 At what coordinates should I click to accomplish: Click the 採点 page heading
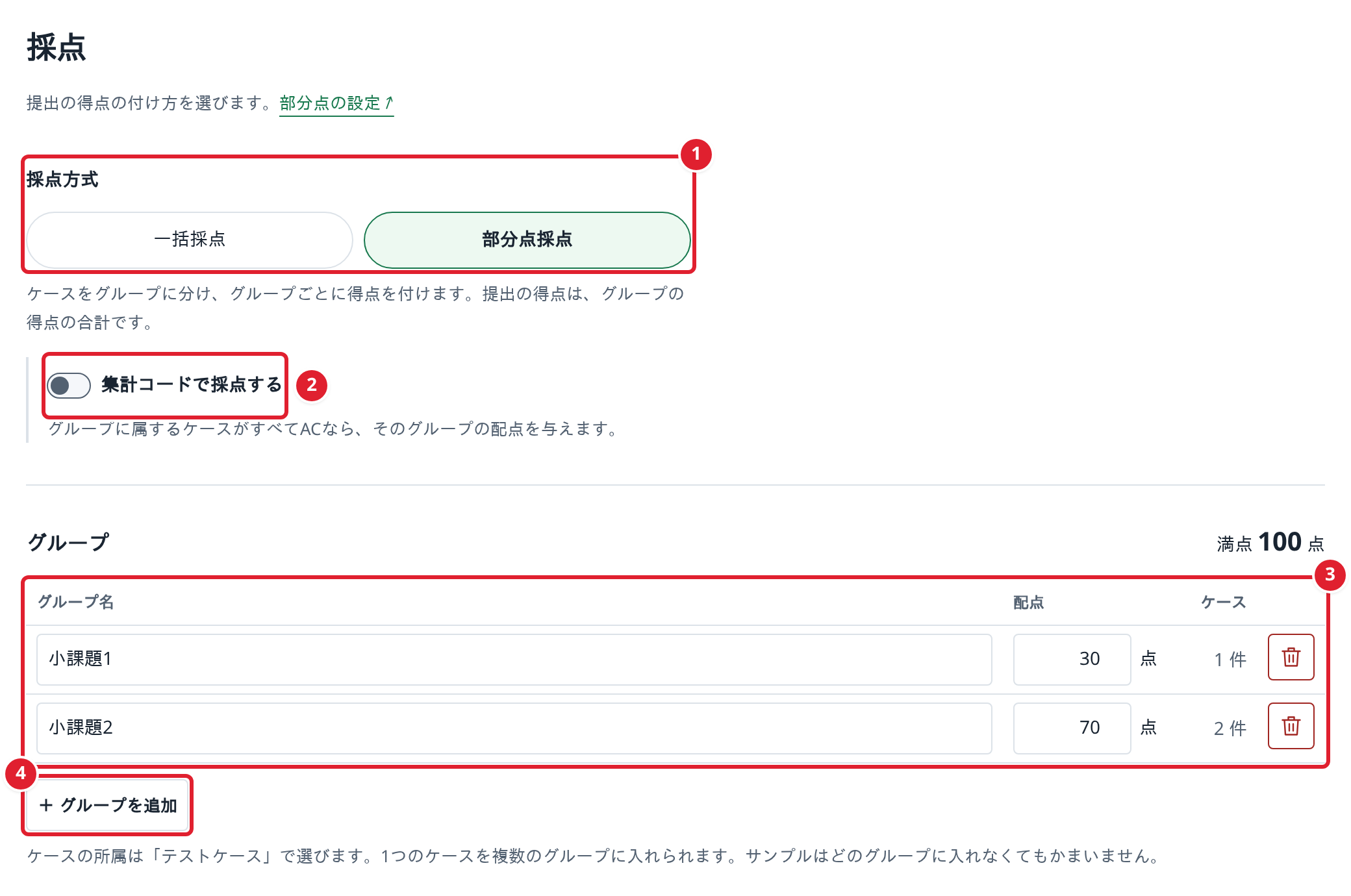coord(57,47)
